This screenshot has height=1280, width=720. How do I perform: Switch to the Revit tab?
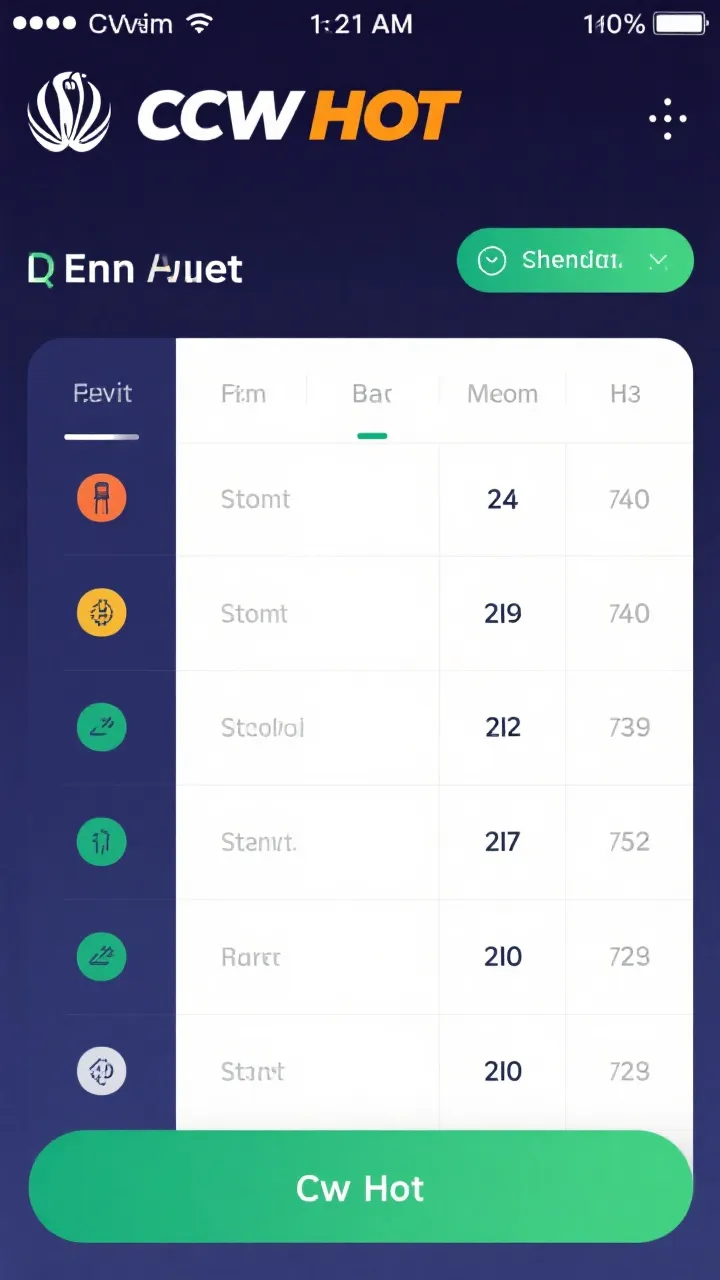tap(102, 394)
